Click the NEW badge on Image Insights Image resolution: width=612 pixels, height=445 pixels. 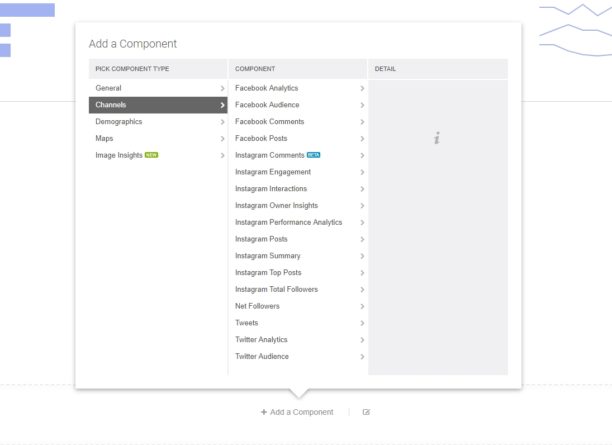(151, 155)
